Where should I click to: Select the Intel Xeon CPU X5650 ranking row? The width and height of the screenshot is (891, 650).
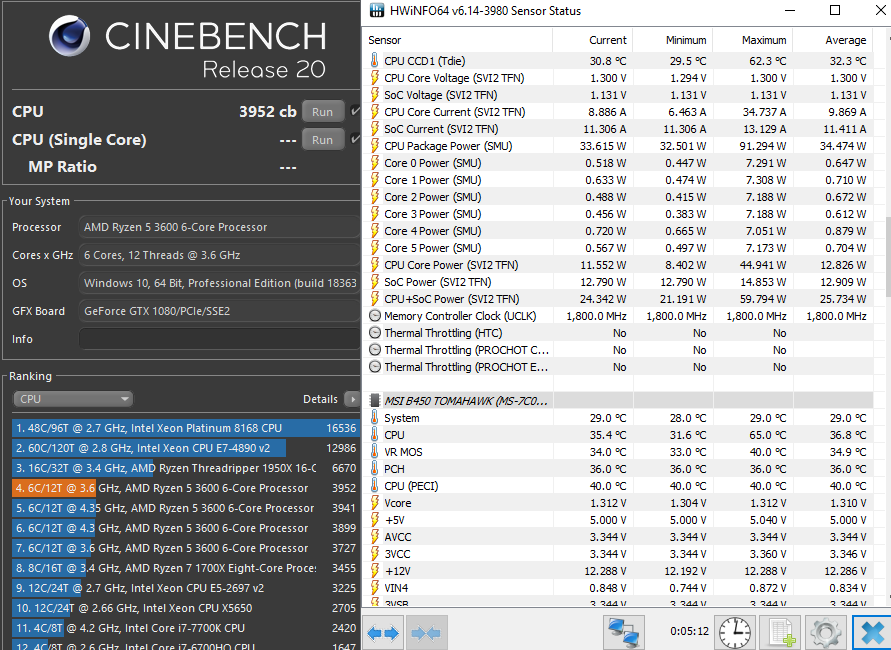pos(186,608)
